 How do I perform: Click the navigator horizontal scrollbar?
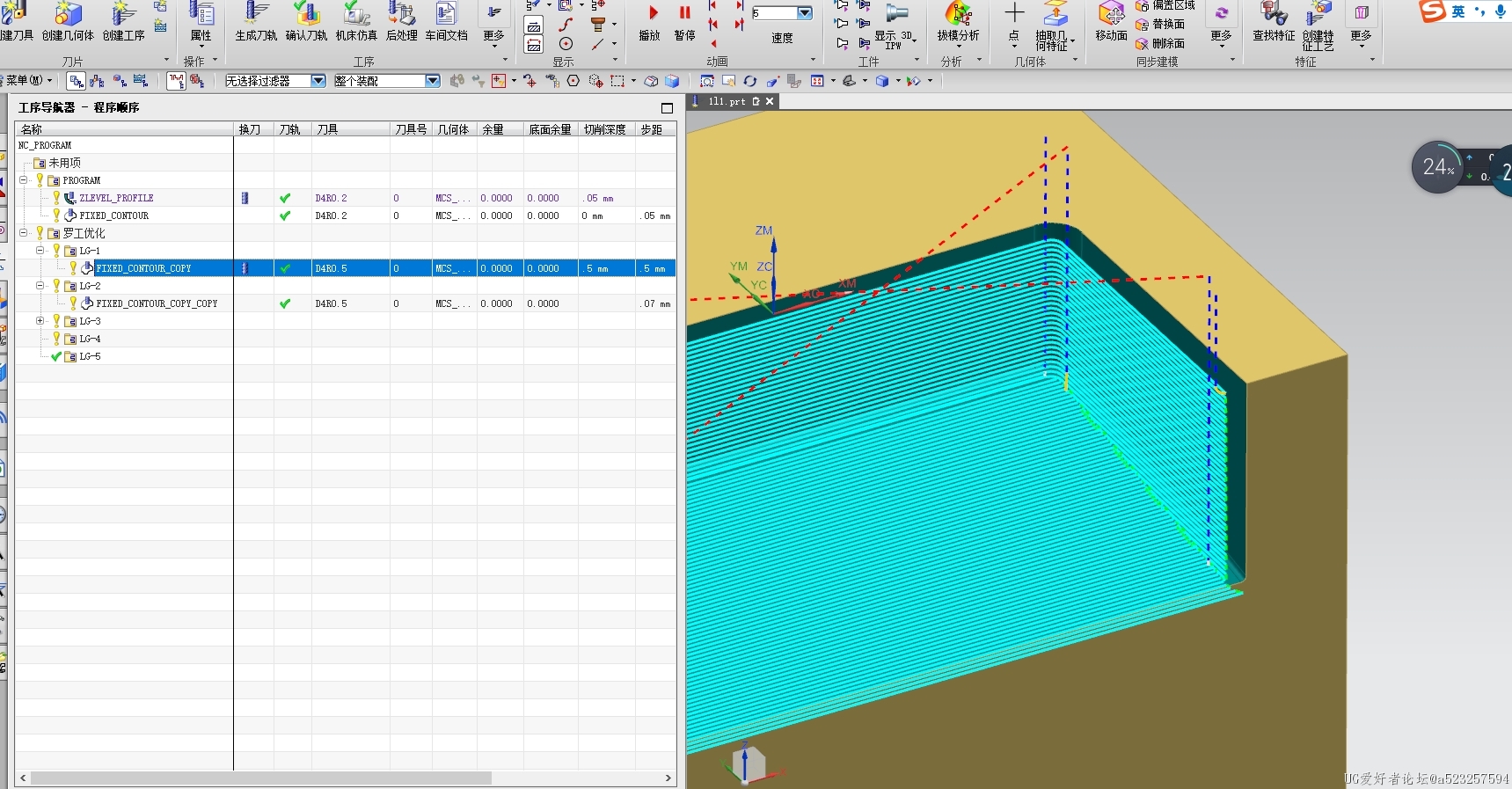(x=260, y=778)
